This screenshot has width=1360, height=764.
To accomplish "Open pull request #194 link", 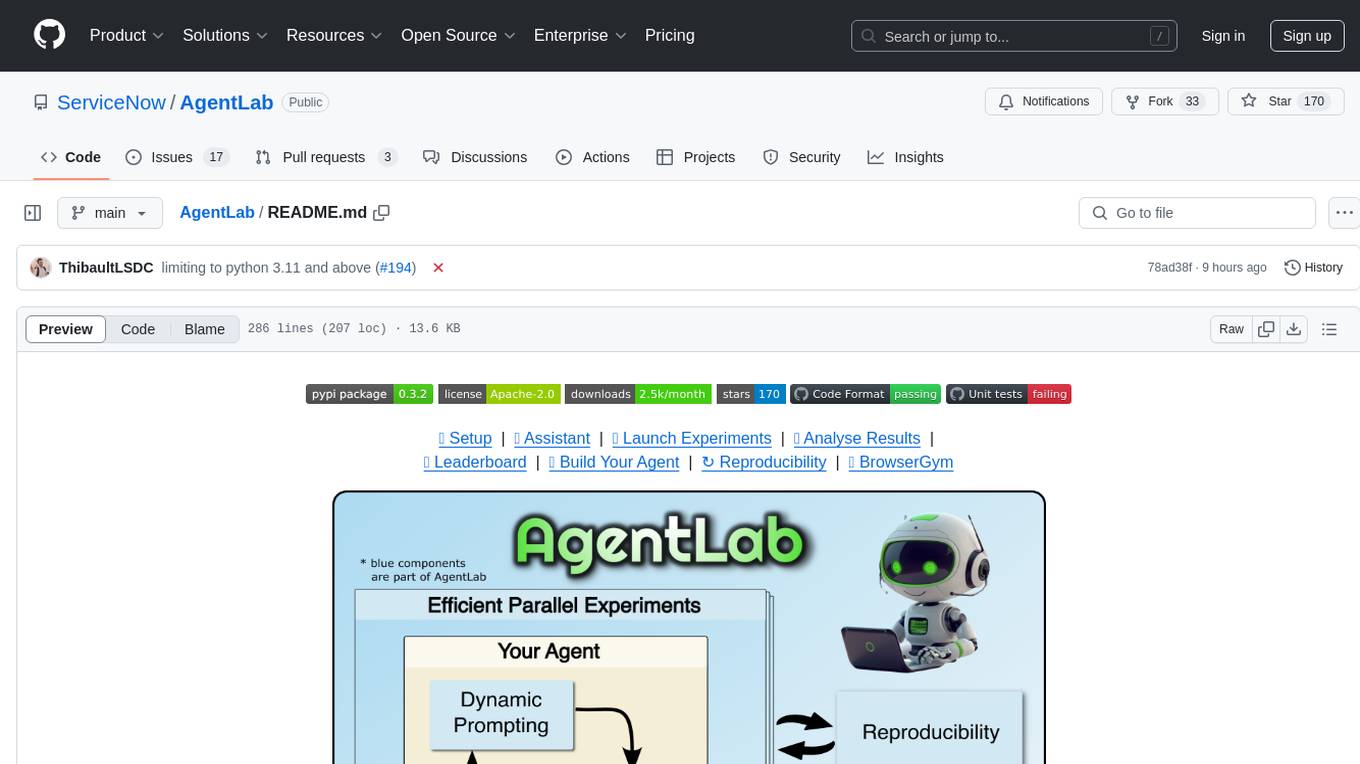I will click(395, 267).
